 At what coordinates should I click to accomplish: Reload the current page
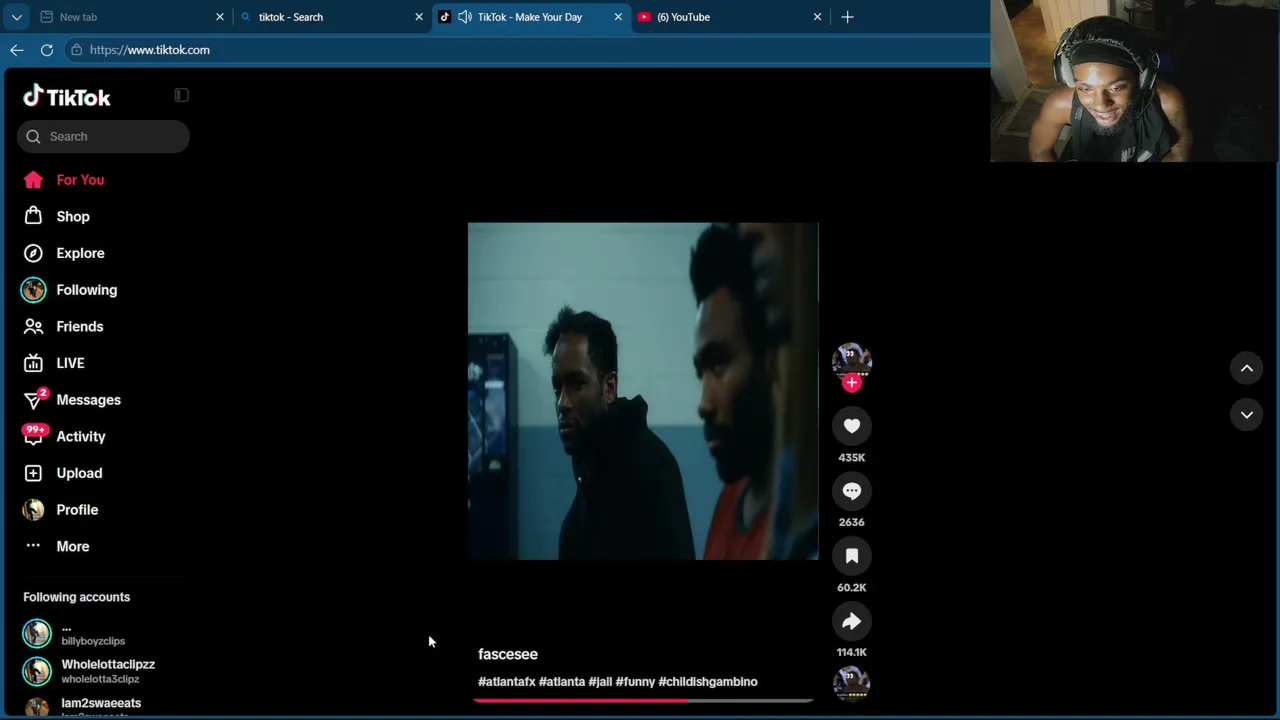47,50
